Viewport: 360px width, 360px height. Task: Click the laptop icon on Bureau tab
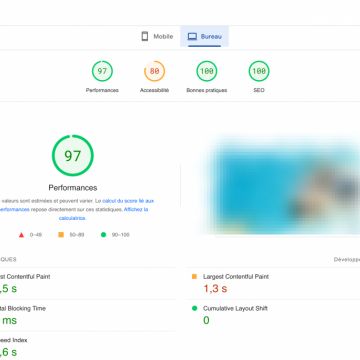coord(192,36)
